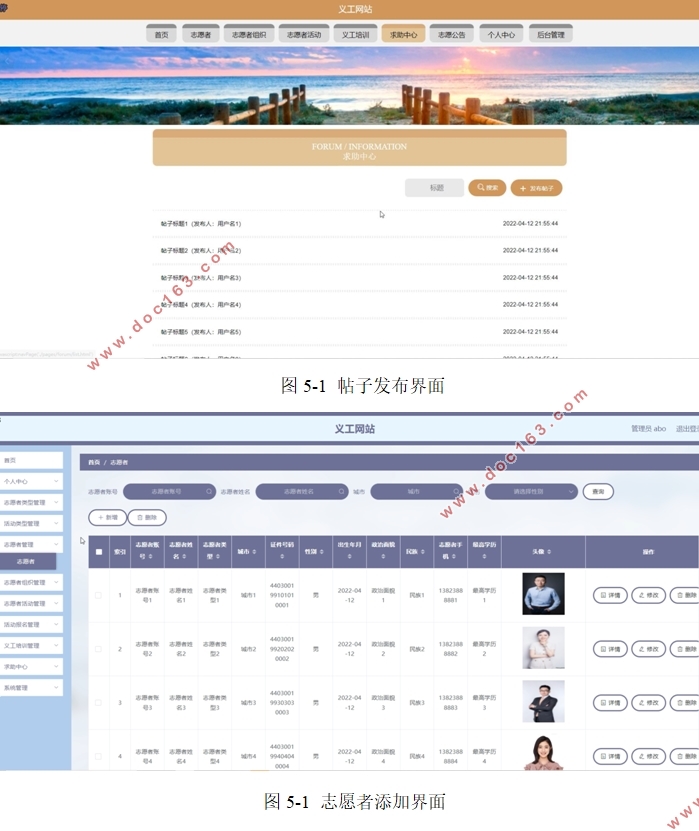Viewport: 699px width, 831px height.
Task: Open the 后台管理 tab
Action: point(551,34)
